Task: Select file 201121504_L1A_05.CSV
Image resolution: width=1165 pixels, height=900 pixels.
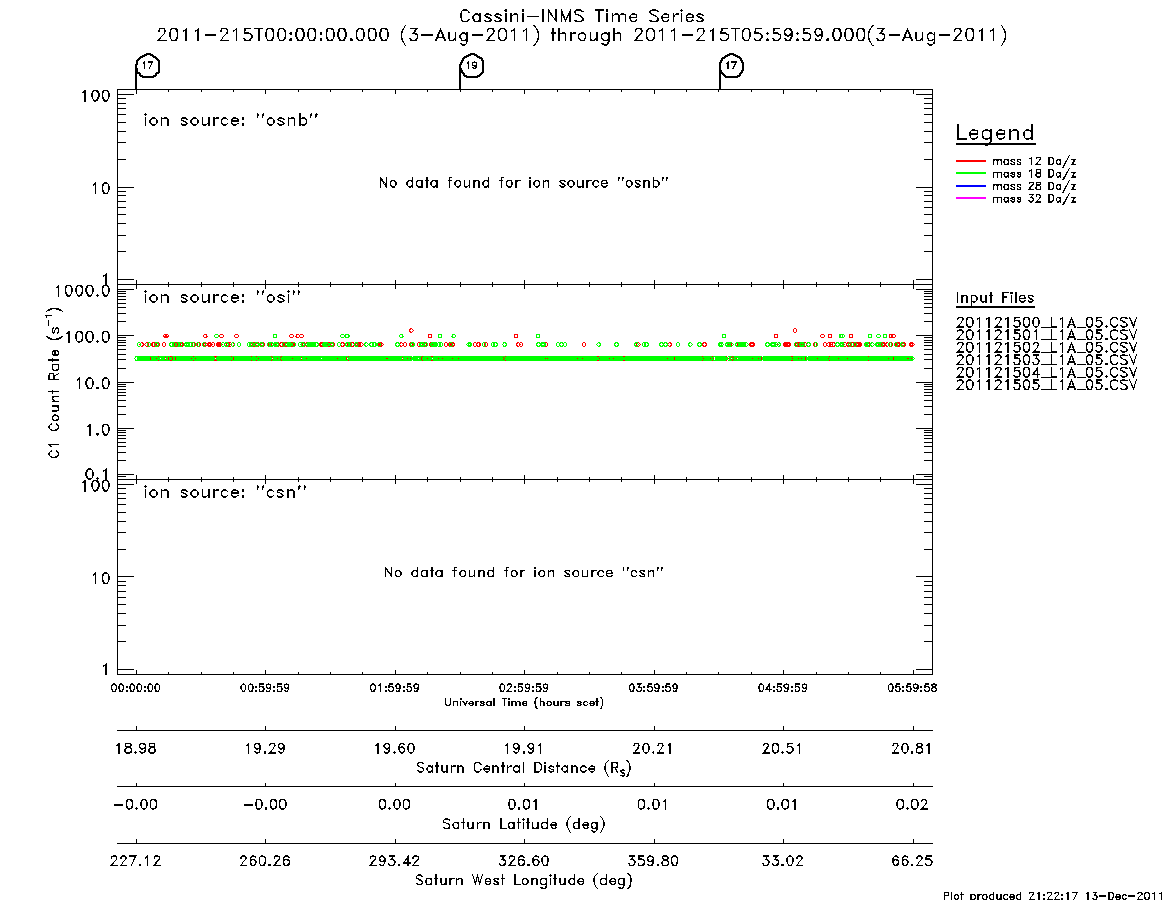Action: [1046, 373]
